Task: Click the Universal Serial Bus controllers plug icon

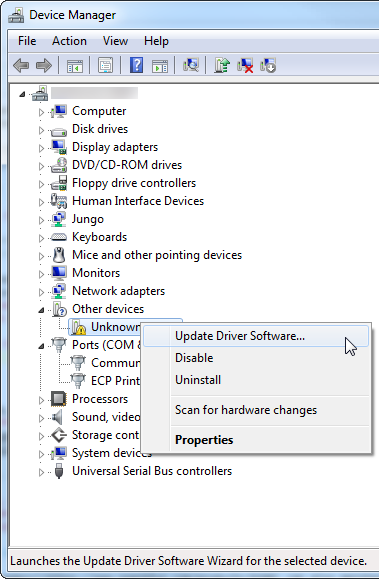Action: pyautogui.click(x=59, y=471)
